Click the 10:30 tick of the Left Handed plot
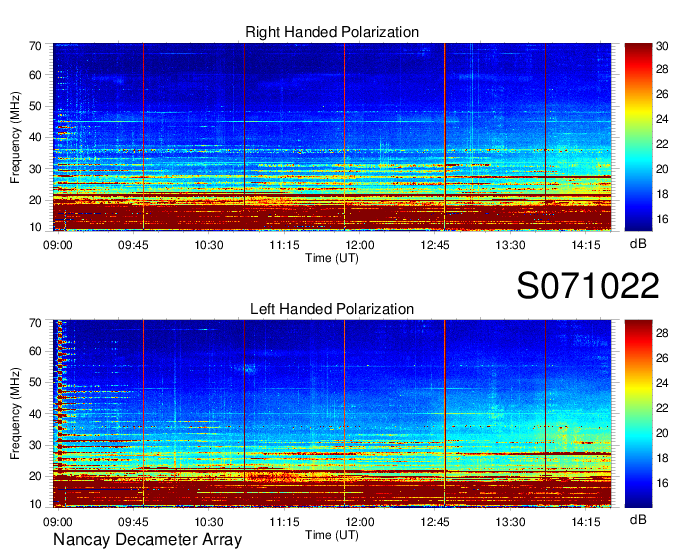Screen dimensions: 680x552 click(209, 522)
